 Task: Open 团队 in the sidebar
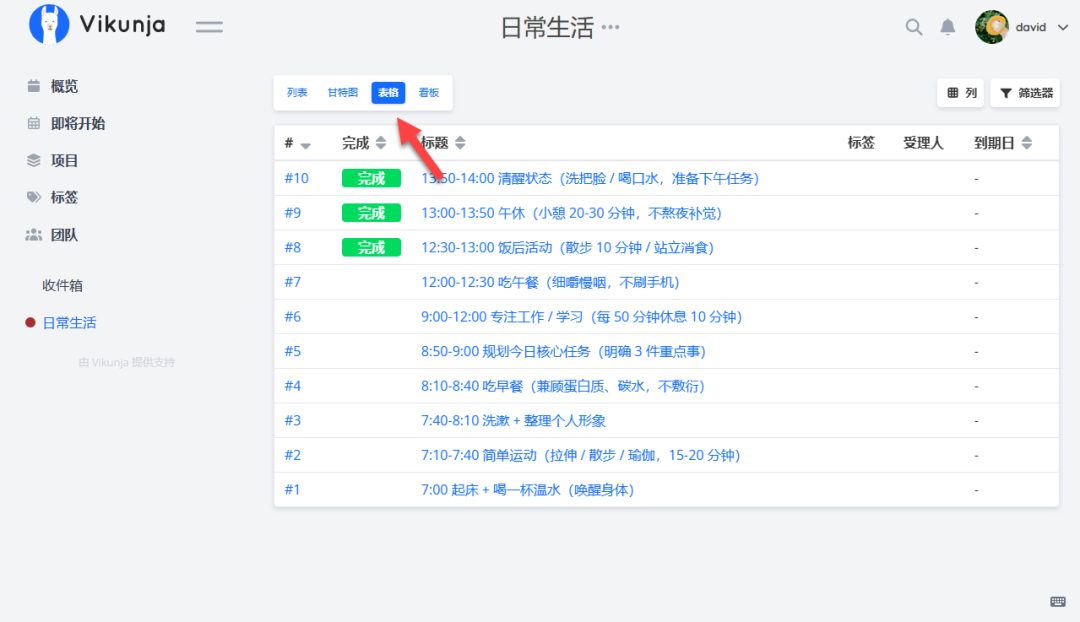(x=64, y=235)
